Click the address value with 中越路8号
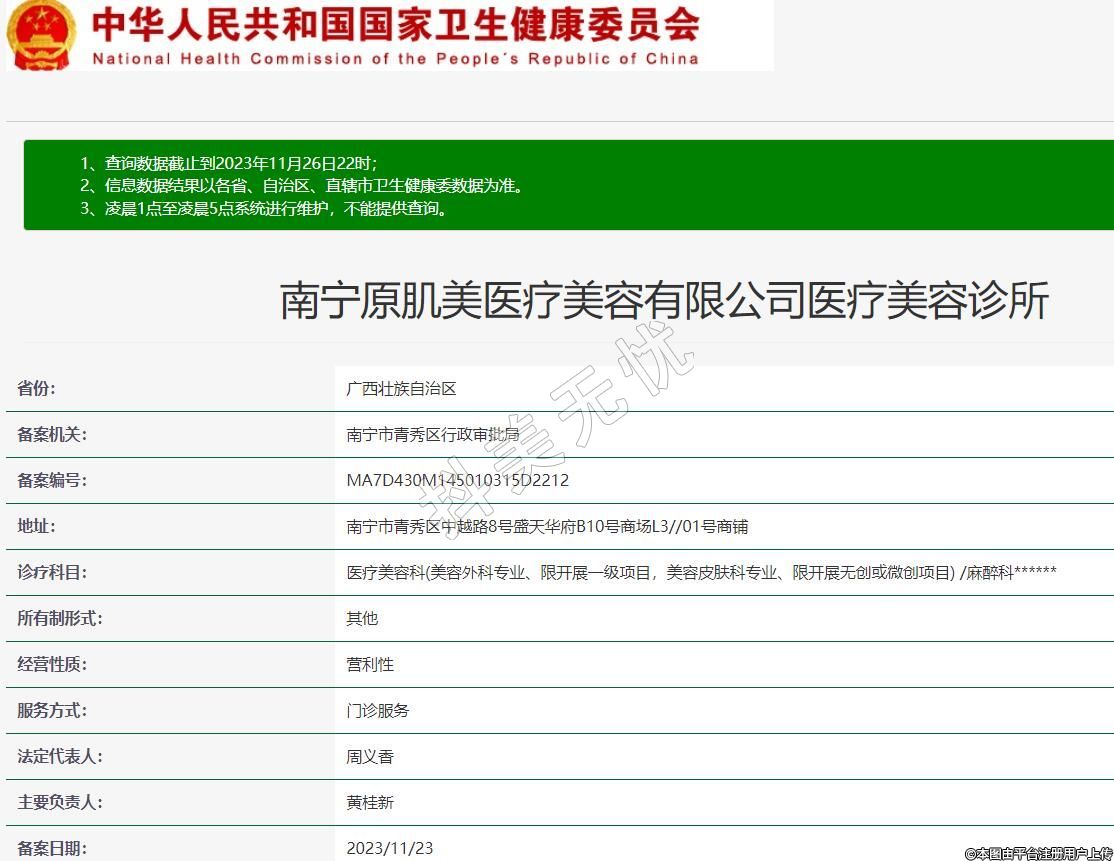Image resolution: width=1114 pixels, height=861 pixels. (547, 526)
